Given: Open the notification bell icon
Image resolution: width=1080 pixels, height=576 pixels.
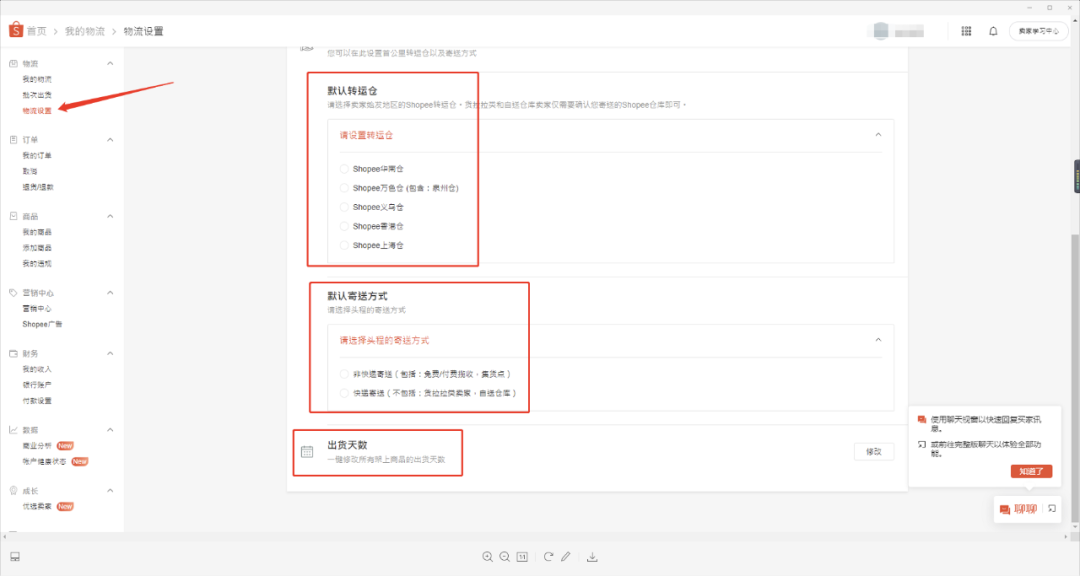Looking at the screenshot, I should click(x=993, y=31).
